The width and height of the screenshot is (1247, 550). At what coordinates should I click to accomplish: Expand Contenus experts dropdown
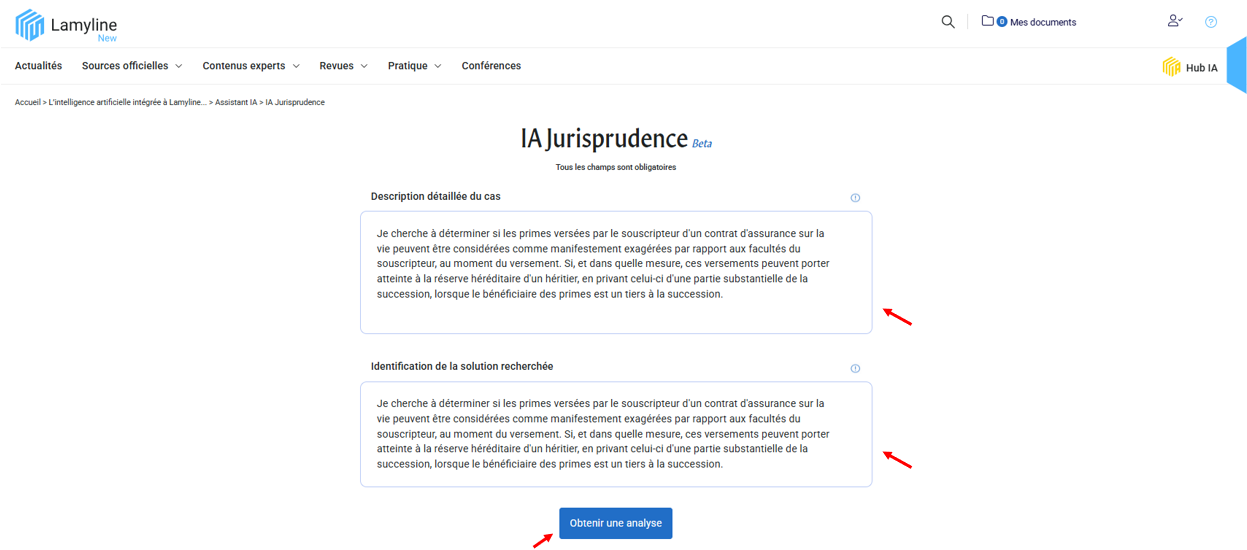[x=251, y=66]
